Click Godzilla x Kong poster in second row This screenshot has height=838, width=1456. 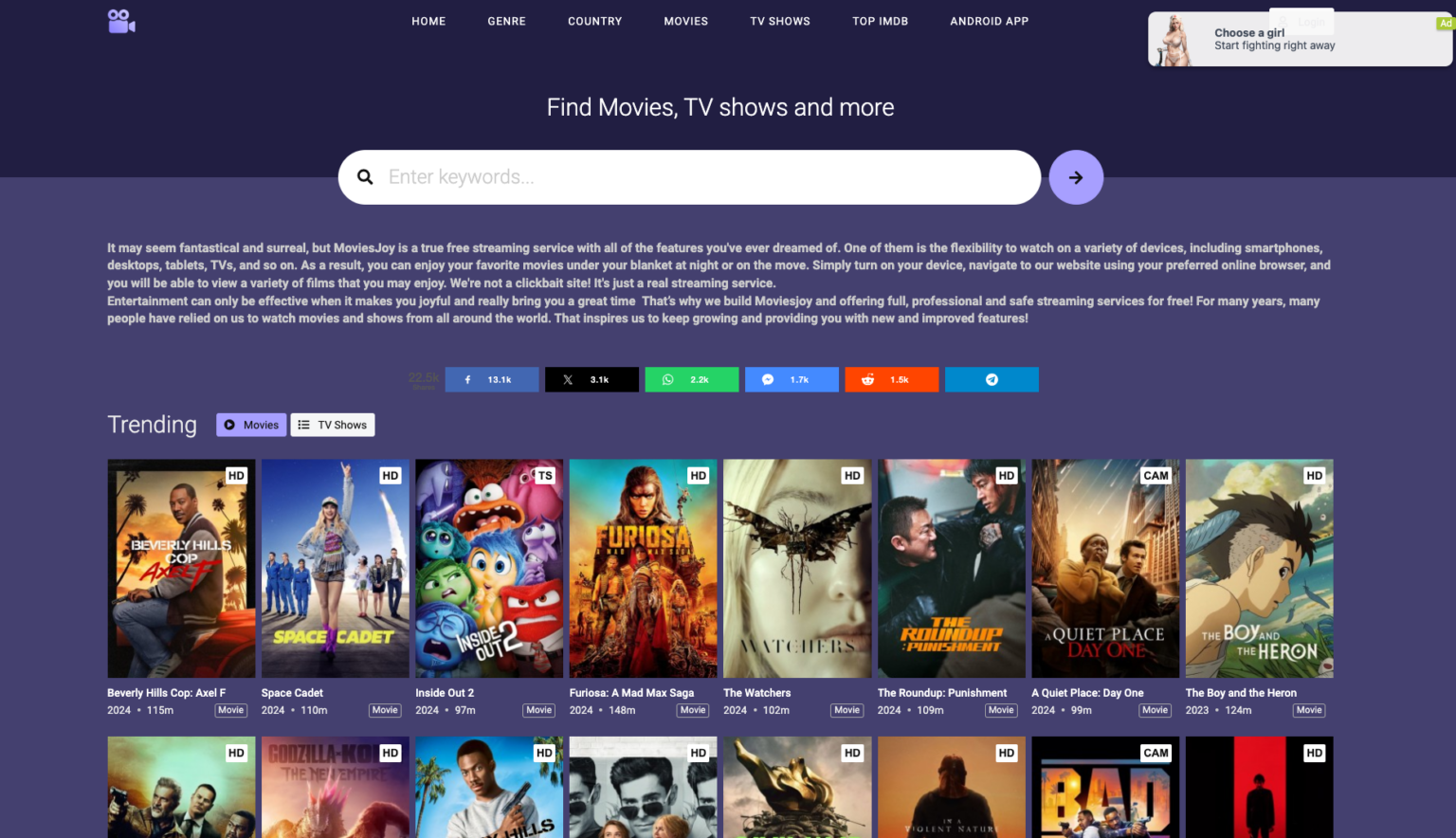[336, 787]
